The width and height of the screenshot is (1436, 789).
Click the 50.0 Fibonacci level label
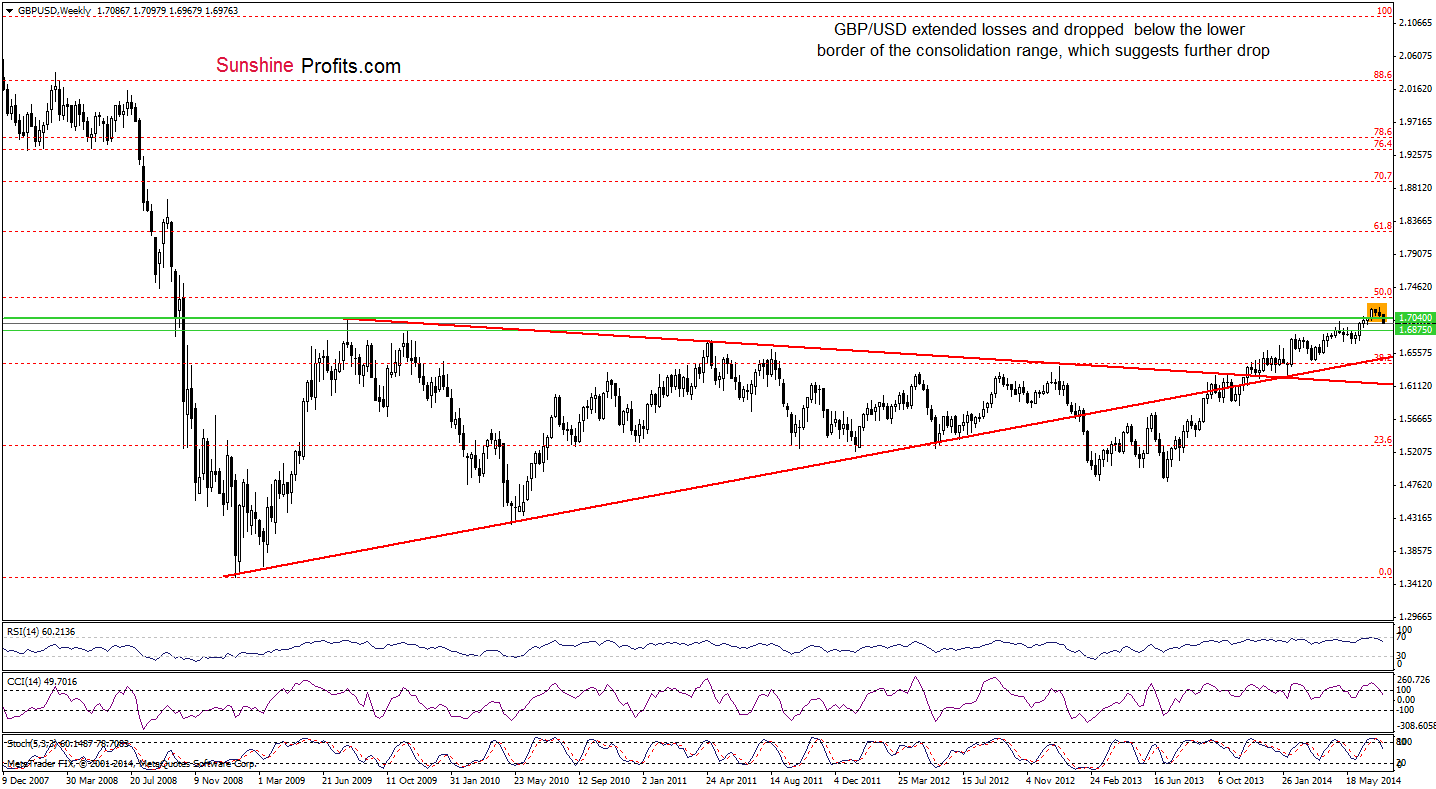[1382, 292]
